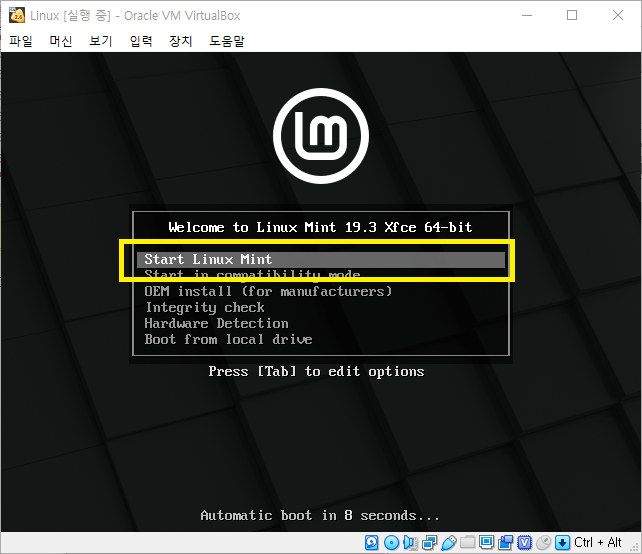Image resolution: width=642 pixels, height=554 pixels.
Task: Open the 도움말 menu
Action: (x=227, y=41)
